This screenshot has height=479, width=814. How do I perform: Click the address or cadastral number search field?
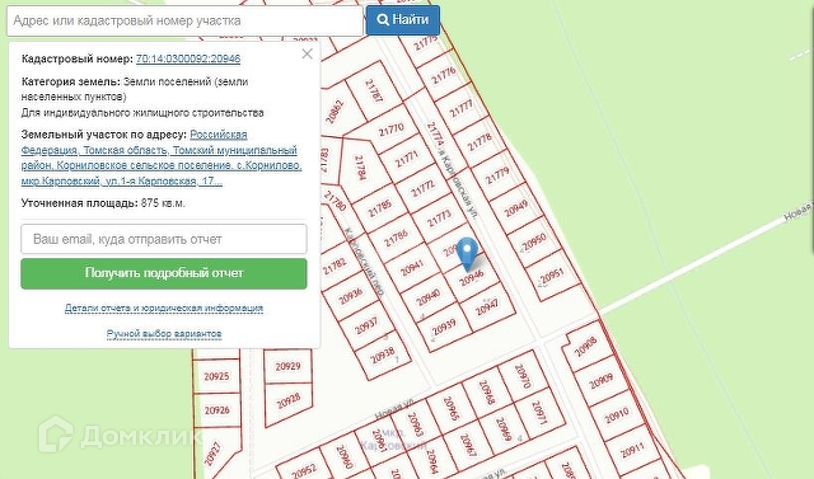coord(184,21)
